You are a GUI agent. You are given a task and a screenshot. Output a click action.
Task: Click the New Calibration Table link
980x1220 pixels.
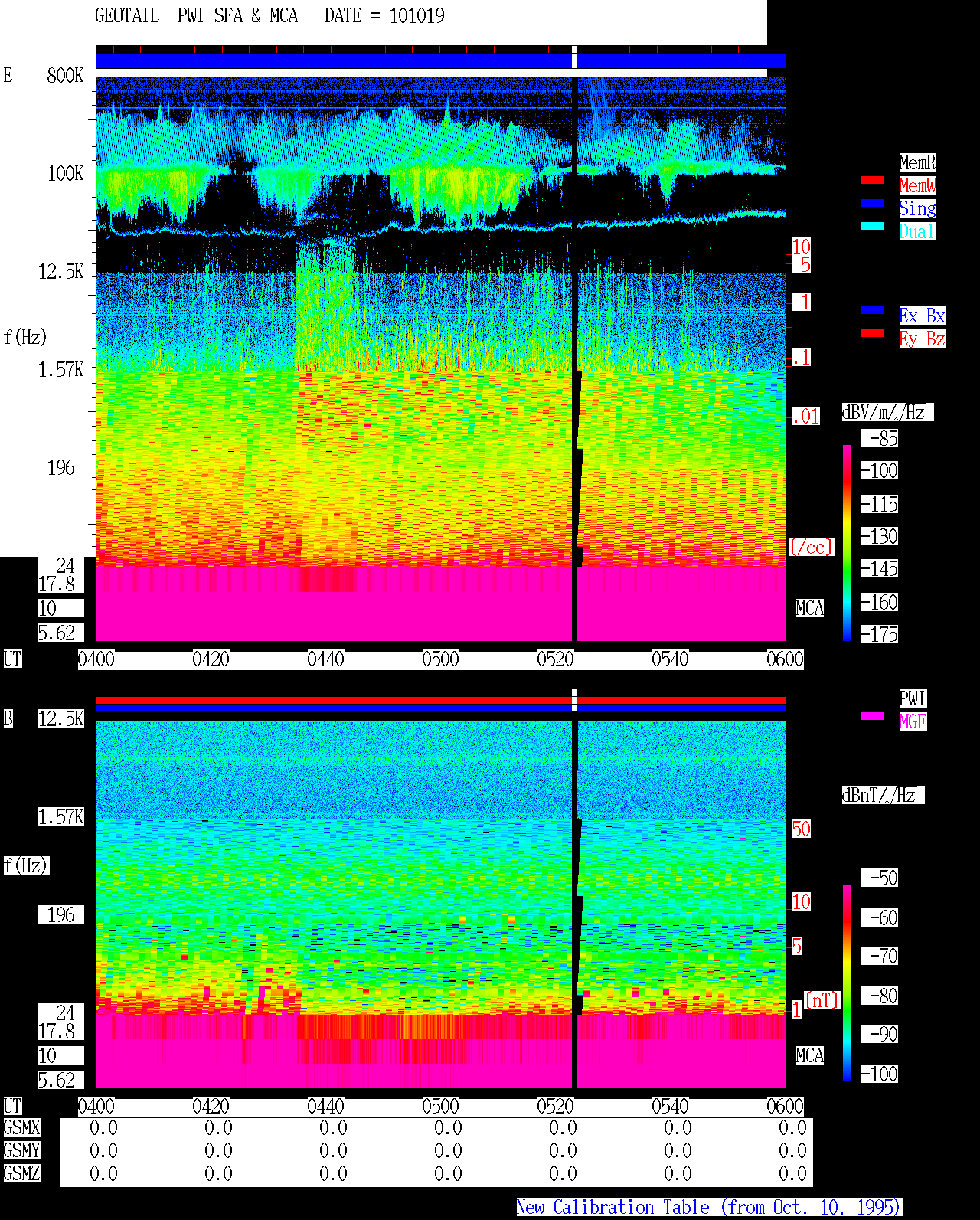point(709,1207)
